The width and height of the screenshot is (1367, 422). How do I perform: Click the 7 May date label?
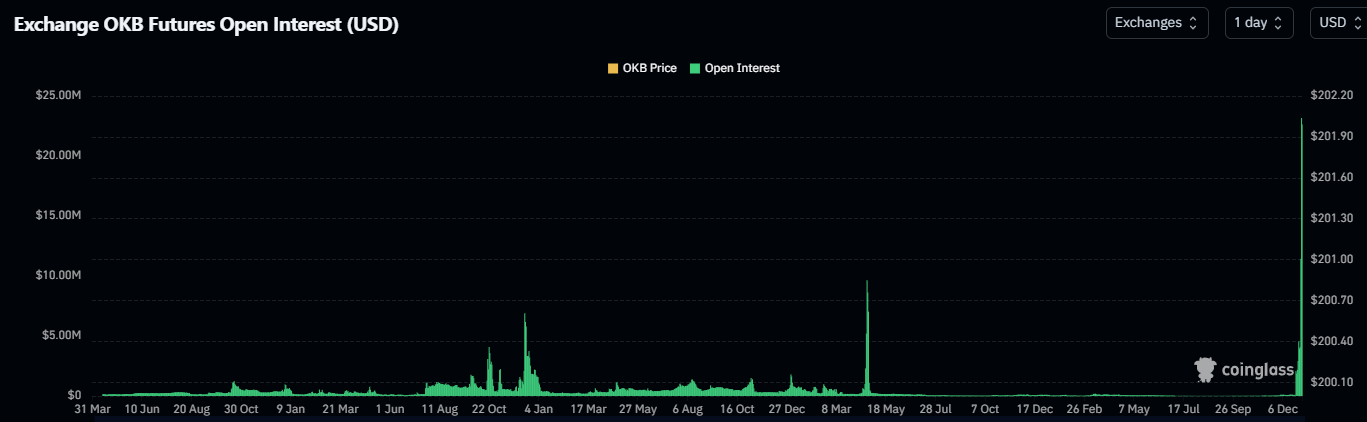coord(1134,409)
